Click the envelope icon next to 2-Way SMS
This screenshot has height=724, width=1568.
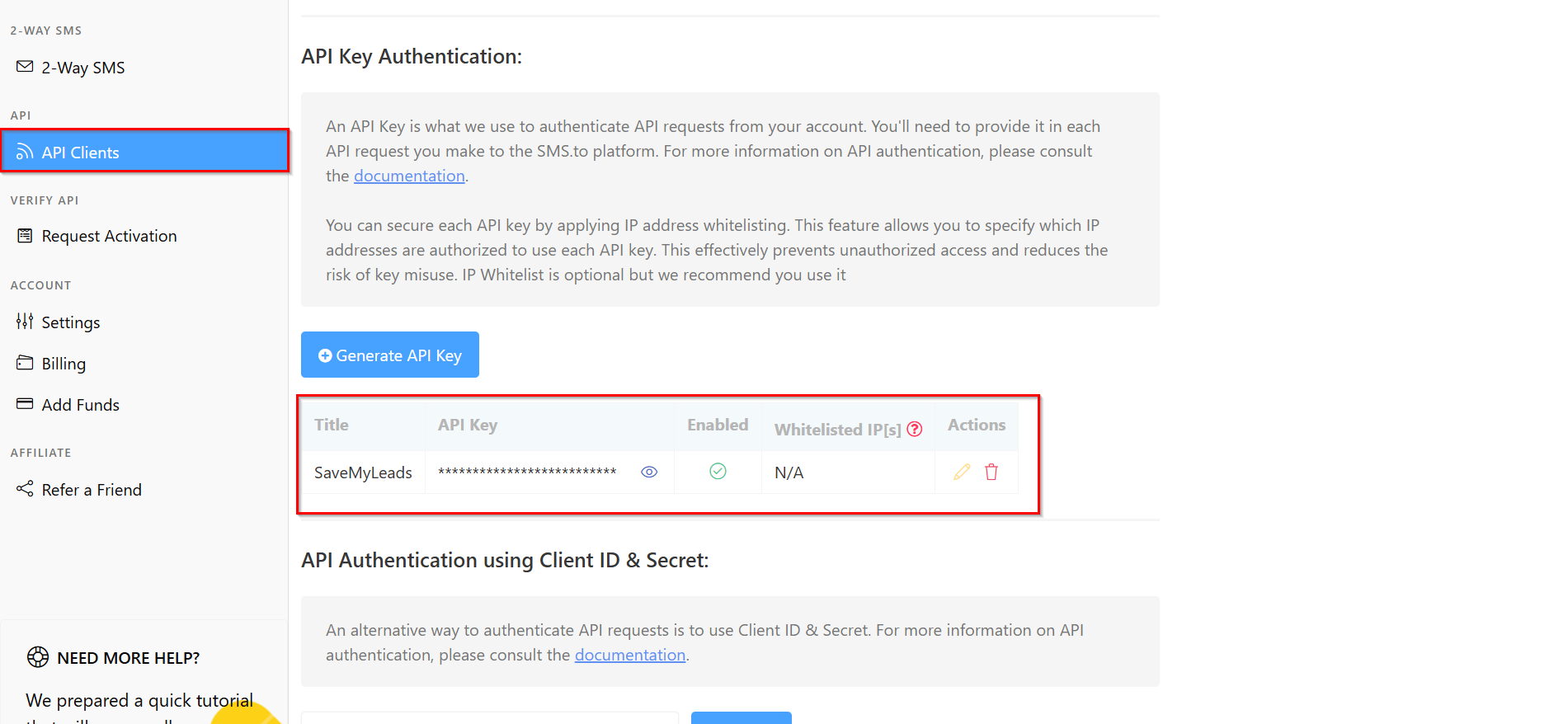pos(25,66)
